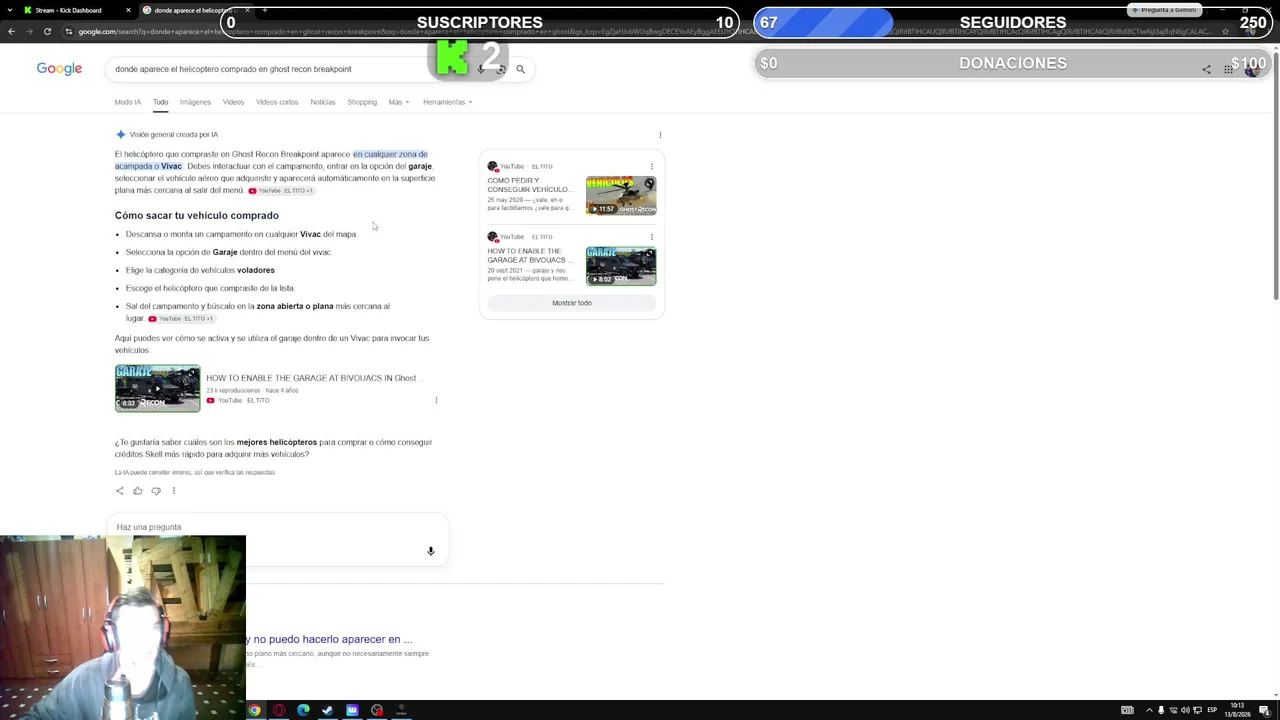Run the search with the magnifier icon
The image size is (1280, 720).
click(x=520, y=69)
